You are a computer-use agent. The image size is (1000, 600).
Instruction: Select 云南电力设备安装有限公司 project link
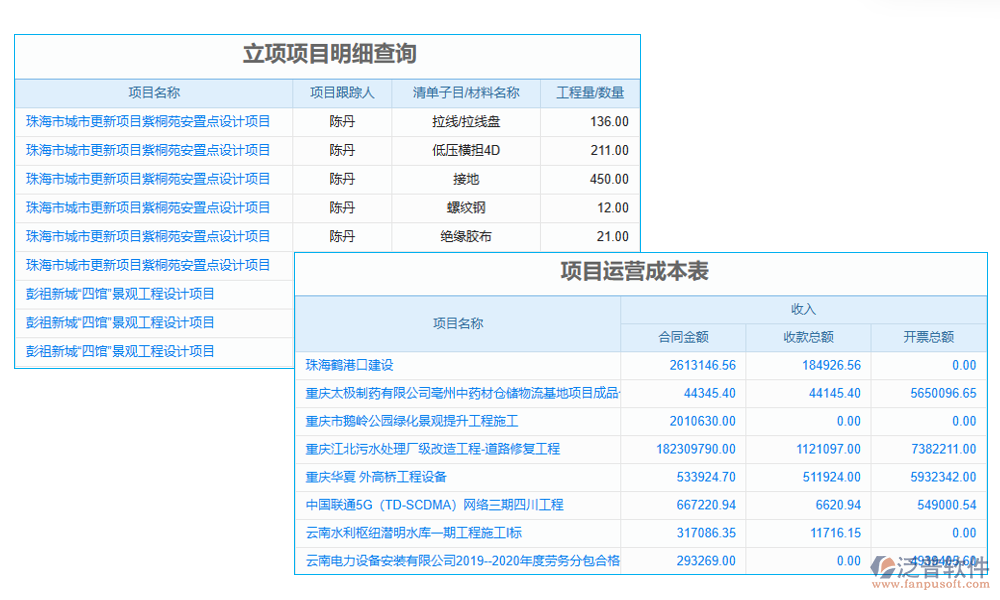[460, 561]
